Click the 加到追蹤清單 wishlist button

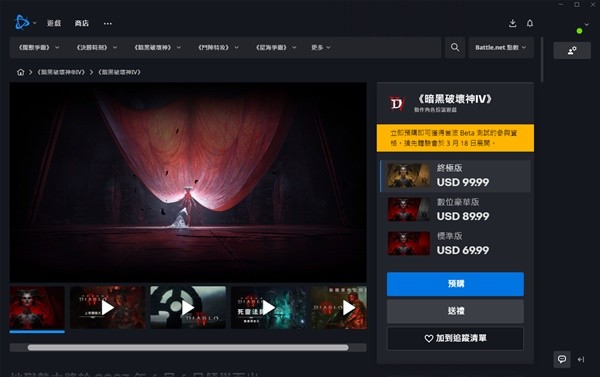point(455,338)
